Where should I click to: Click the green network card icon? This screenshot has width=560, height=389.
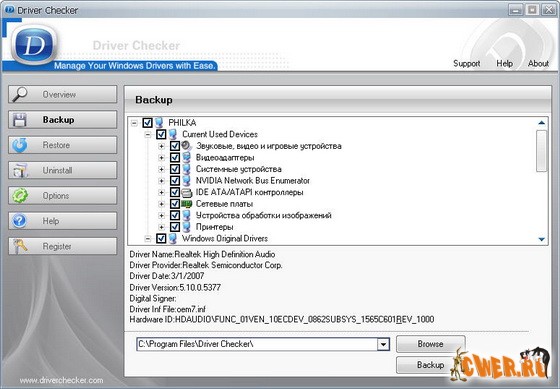click(x=186, y=204)
